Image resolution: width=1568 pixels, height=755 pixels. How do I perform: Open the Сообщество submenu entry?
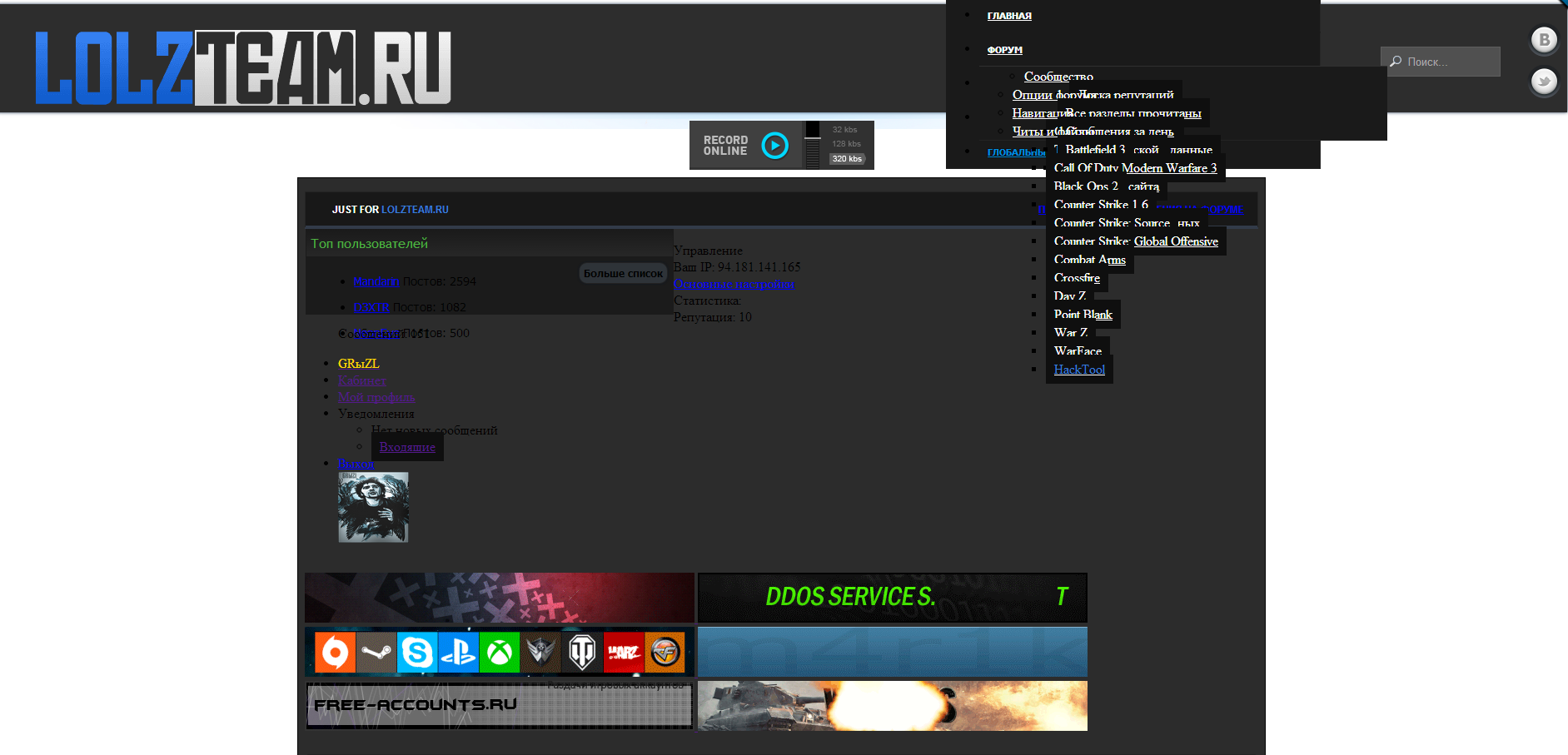pos(1058,77)
